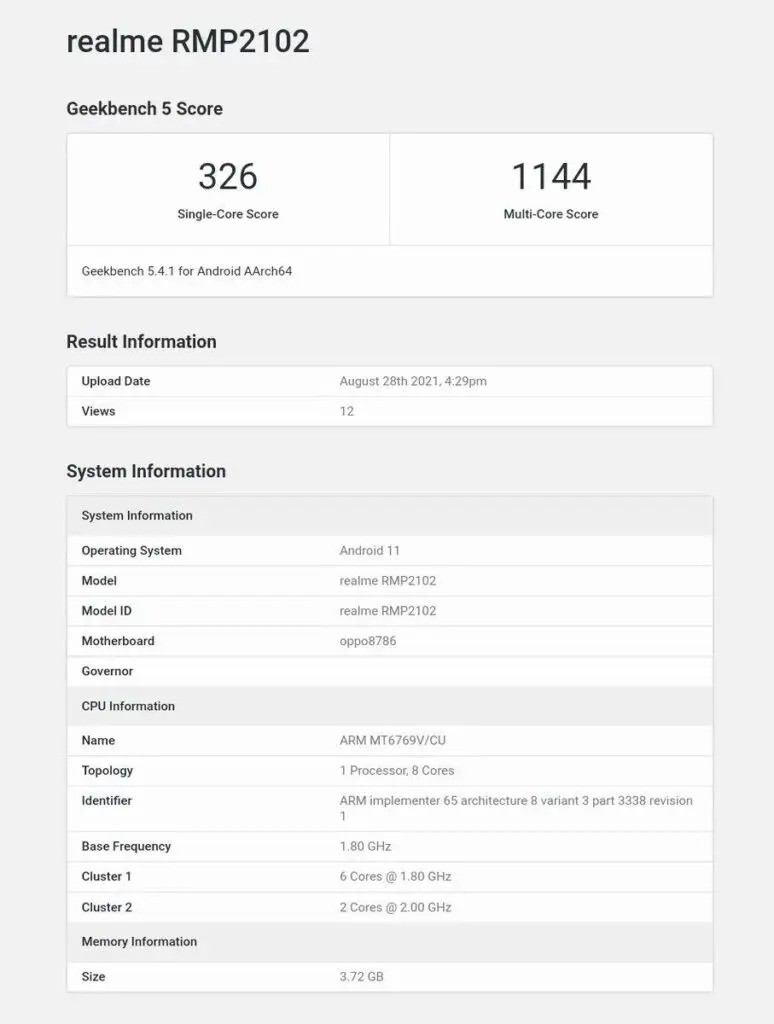Click the Single-Core Score label
The height and width of the screenshot is (1024, 774).
[x=228, y=214]
